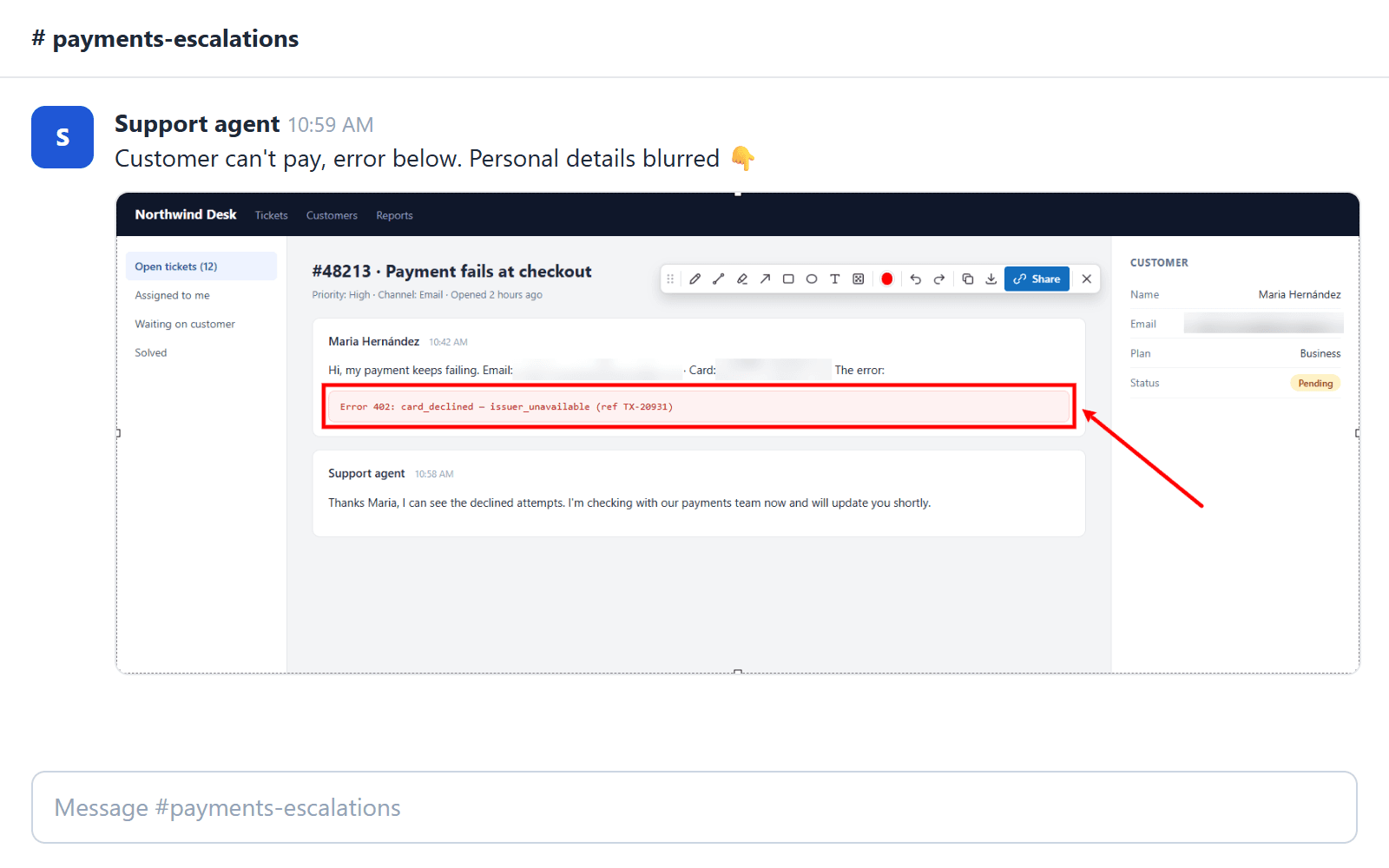Click the Business plan value

(1320, 353)
